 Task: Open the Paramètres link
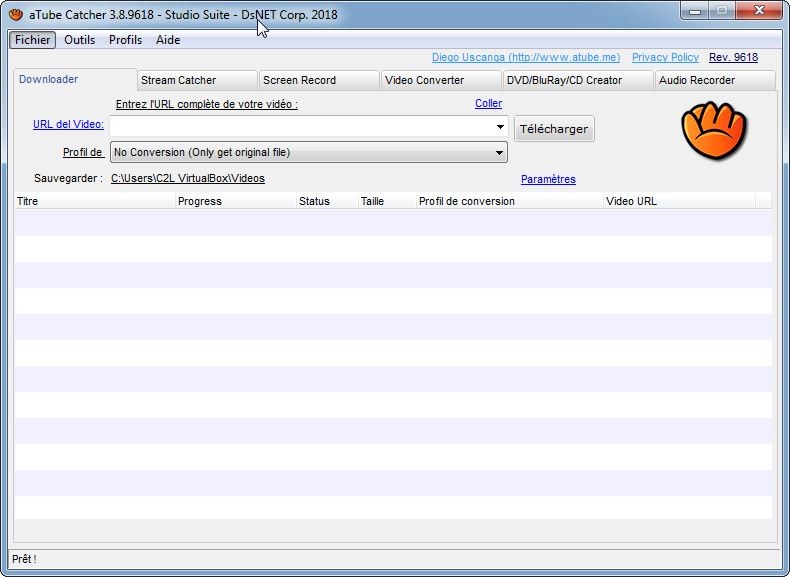click(548, 179)
